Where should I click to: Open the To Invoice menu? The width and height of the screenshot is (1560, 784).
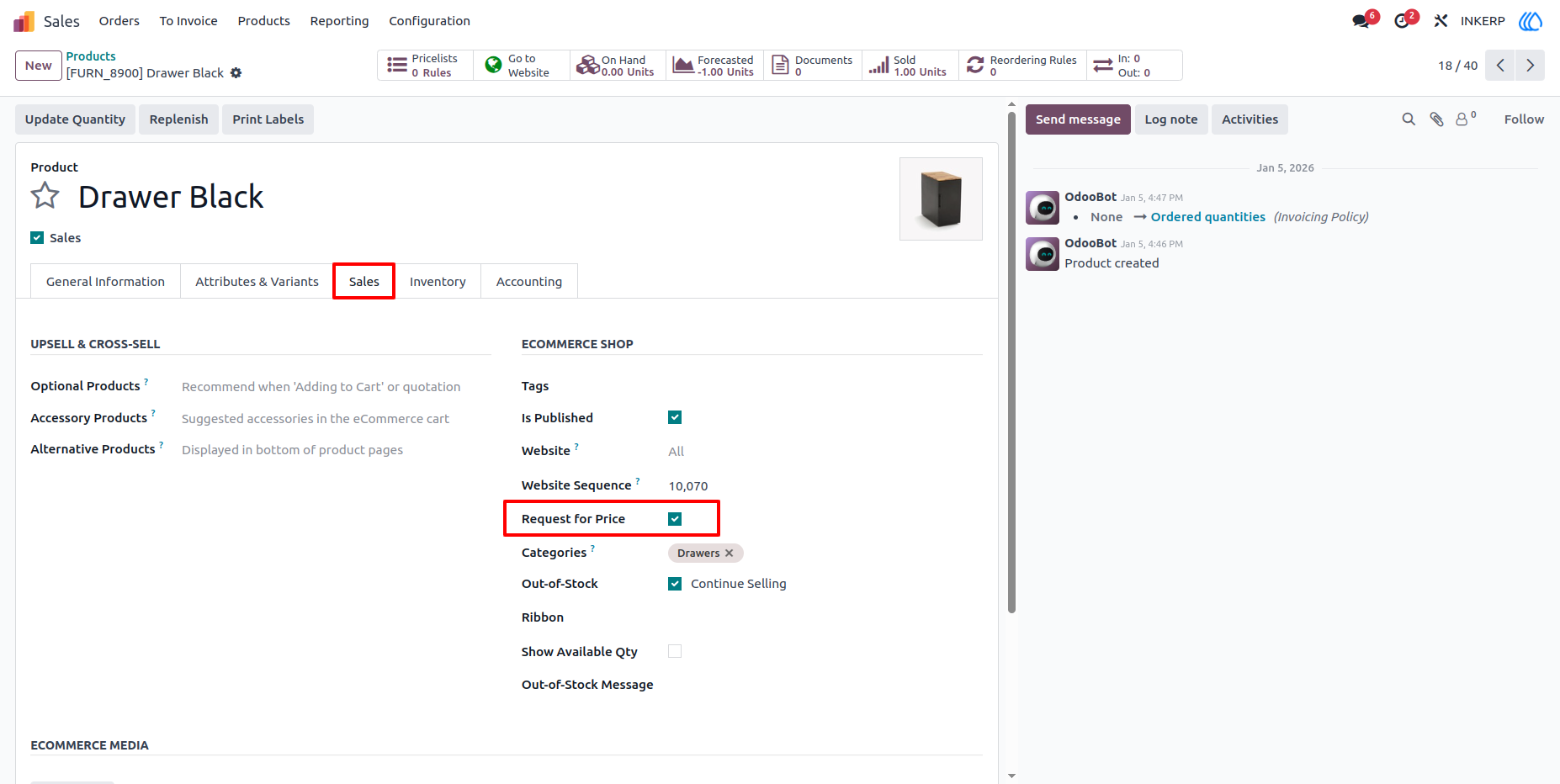(188, 21)
